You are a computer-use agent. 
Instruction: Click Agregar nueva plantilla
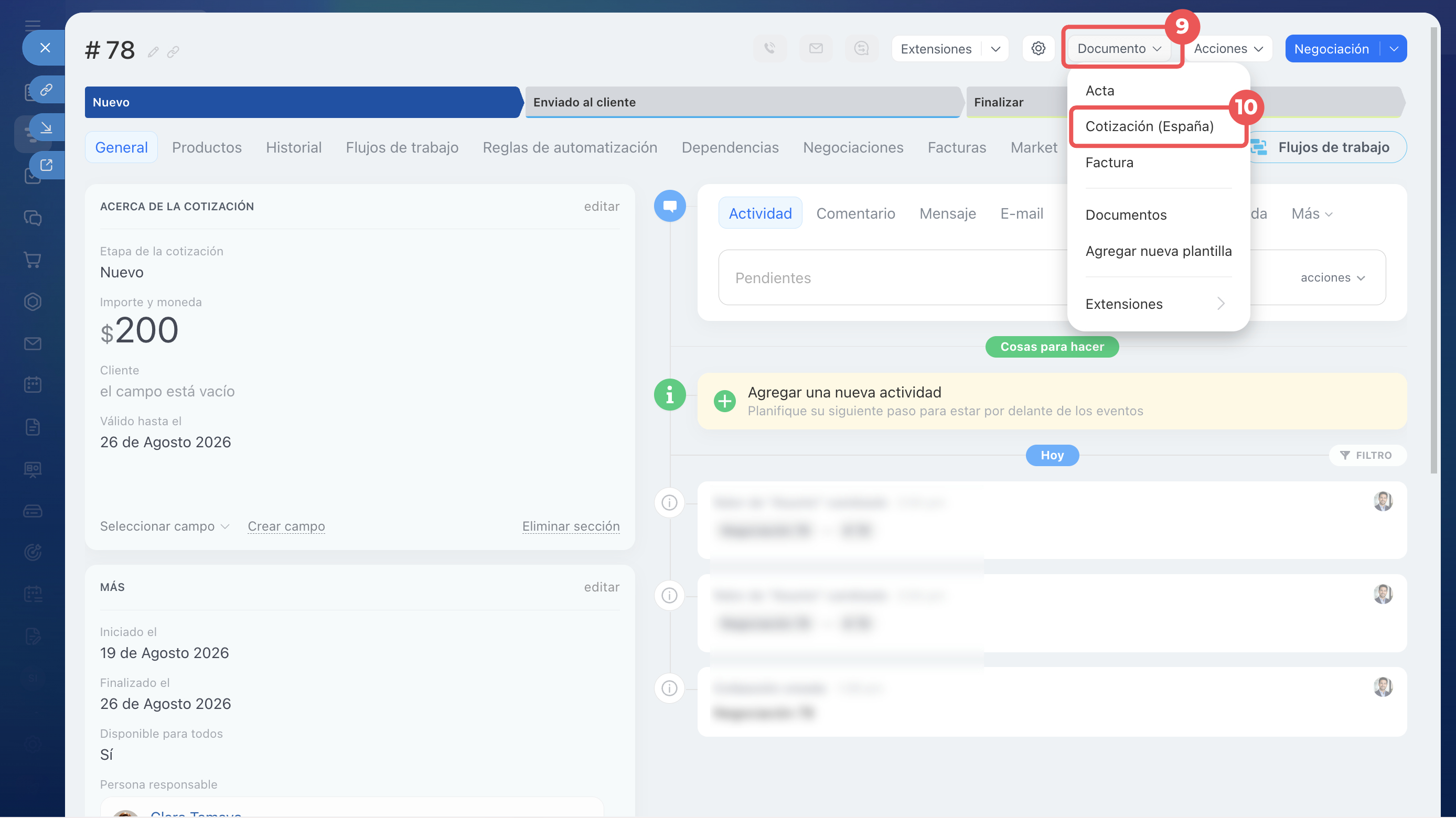click(1159, 251)
